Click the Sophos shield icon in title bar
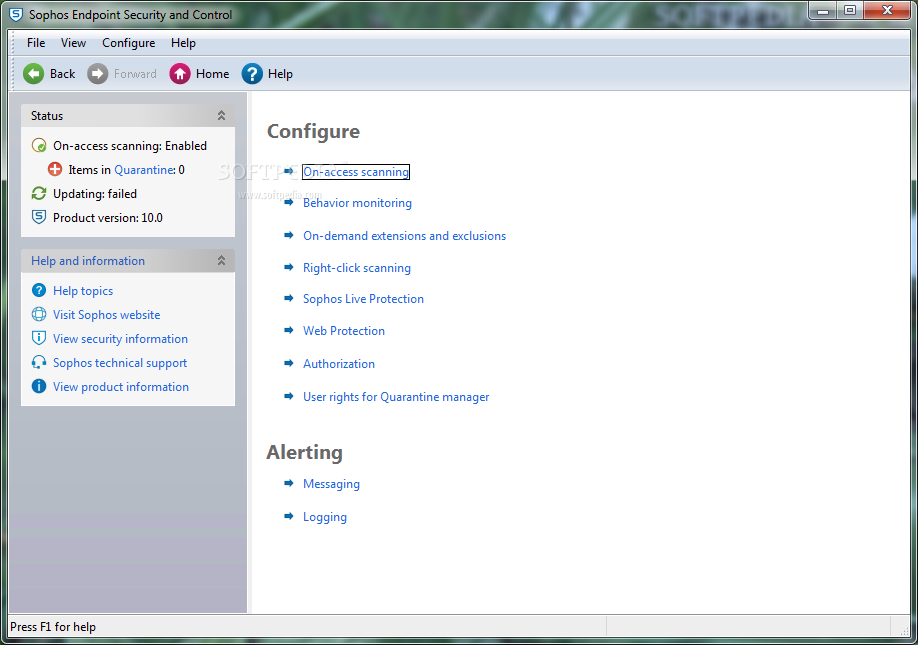The width and height of the screenshot is (918, 645). point(16,14)
